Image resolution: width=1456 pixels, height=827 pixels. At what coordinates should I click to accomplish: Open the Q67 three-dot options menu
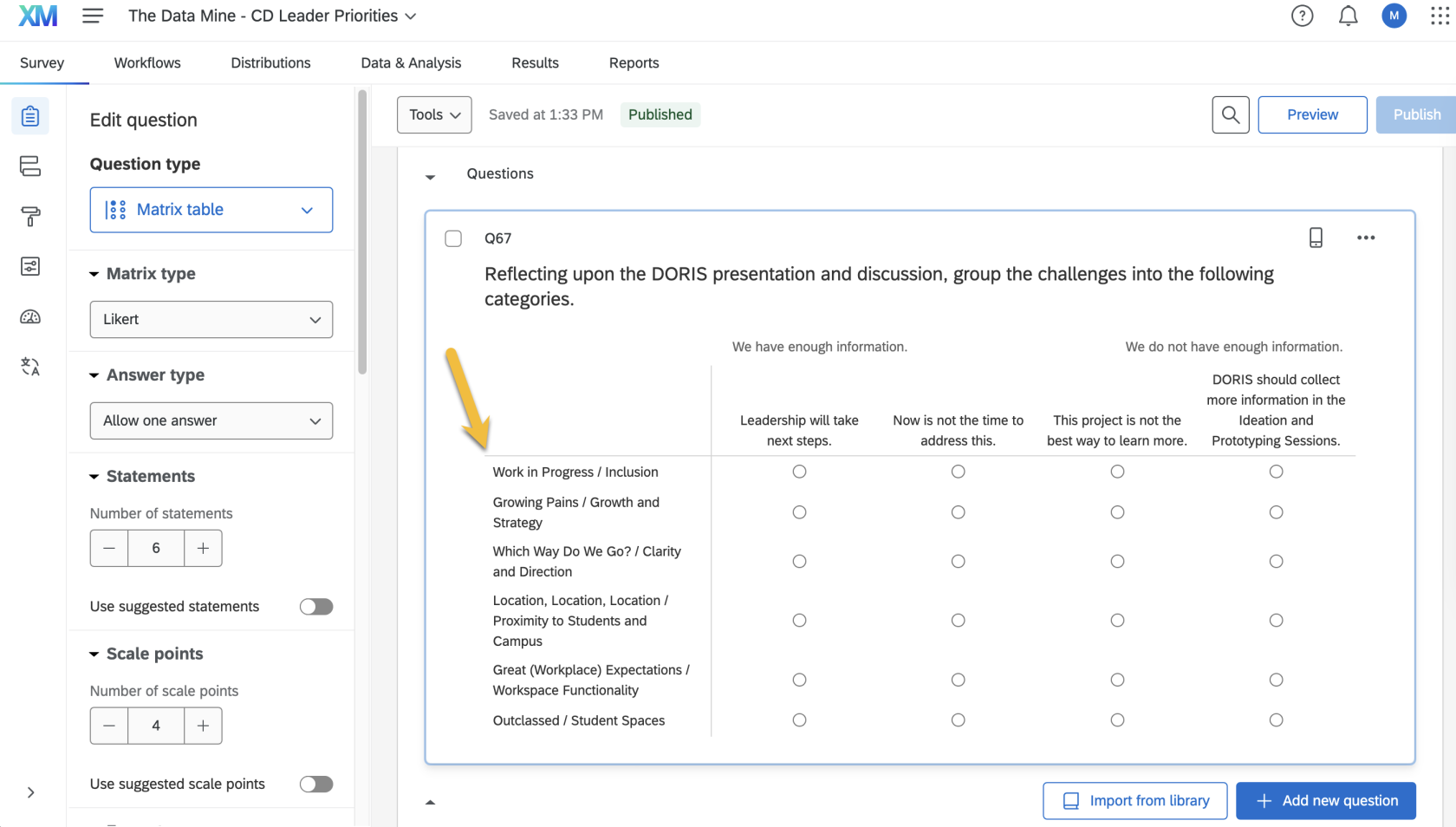point(1366,238)
